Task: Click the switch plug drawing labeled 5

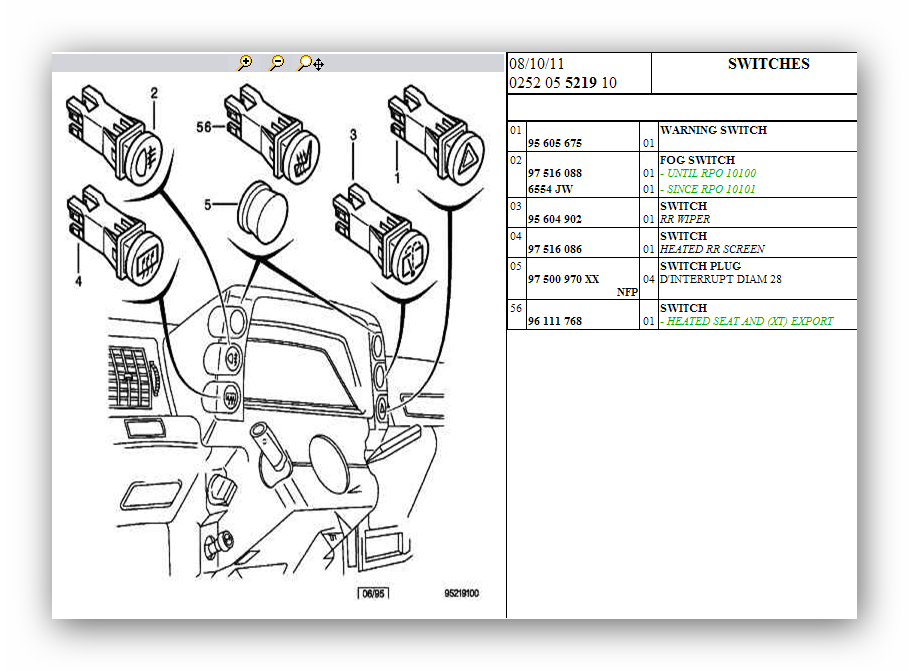Action: tap(262, 212)
